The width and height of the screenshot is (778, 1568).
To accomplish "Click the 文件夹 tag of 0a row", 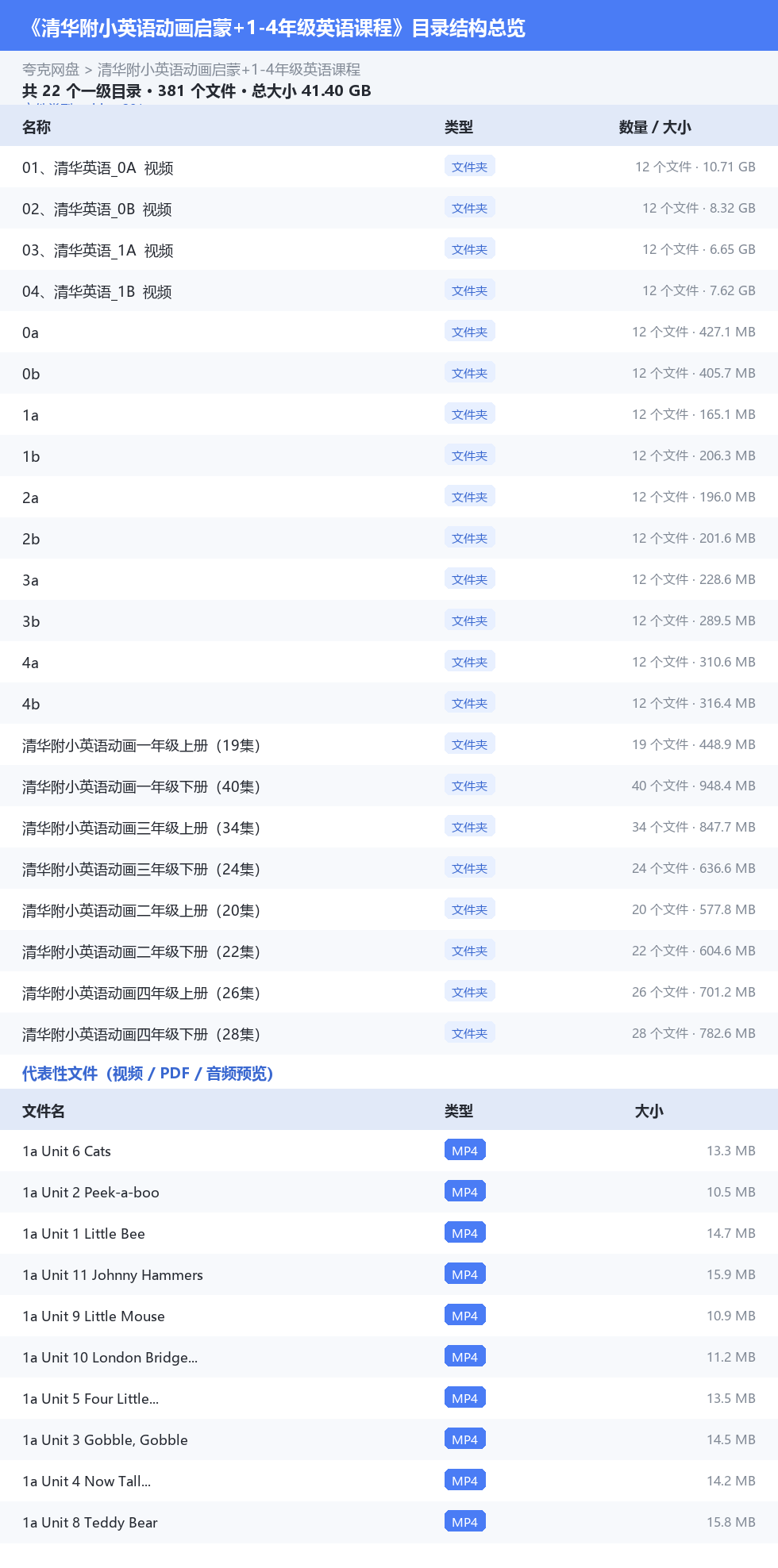I will pos(470,332).
